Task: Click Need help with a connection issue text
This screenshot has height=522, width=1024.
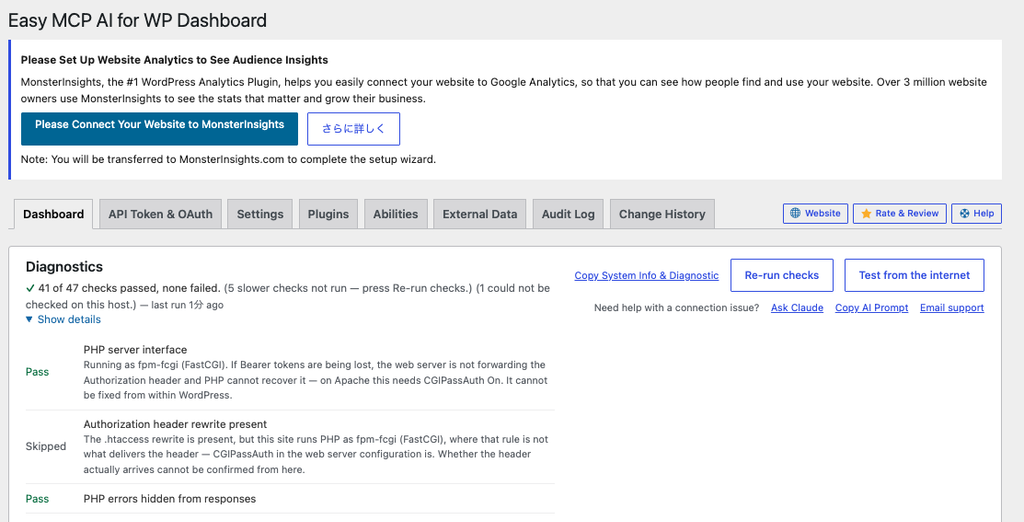Action: [x=677, y=308]
